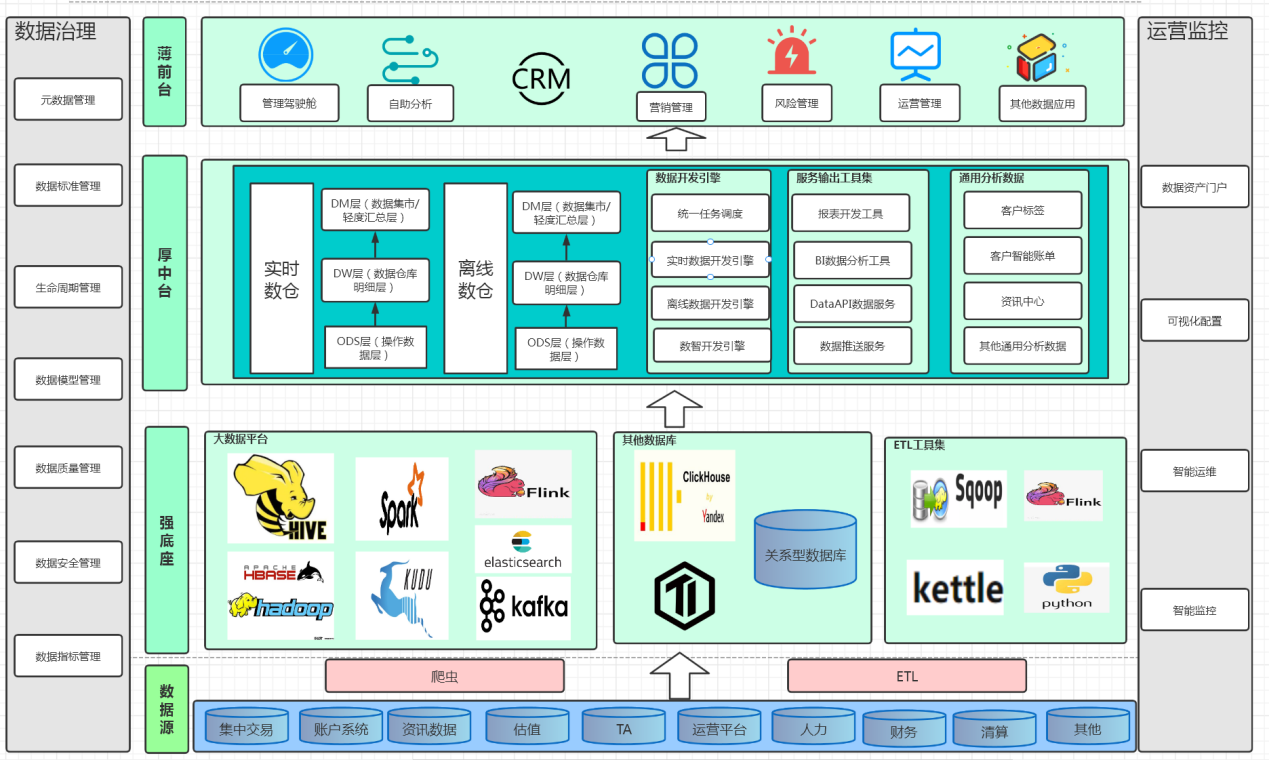Click the kettle logo
This screenshot has width=1269, height=760.
click(x=957, y=588)
